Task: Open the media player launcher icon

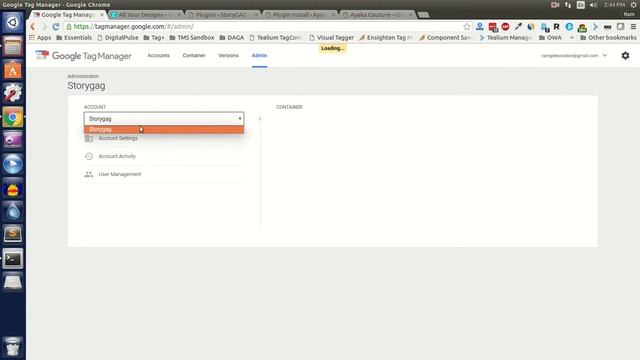Action: (13, 164)
